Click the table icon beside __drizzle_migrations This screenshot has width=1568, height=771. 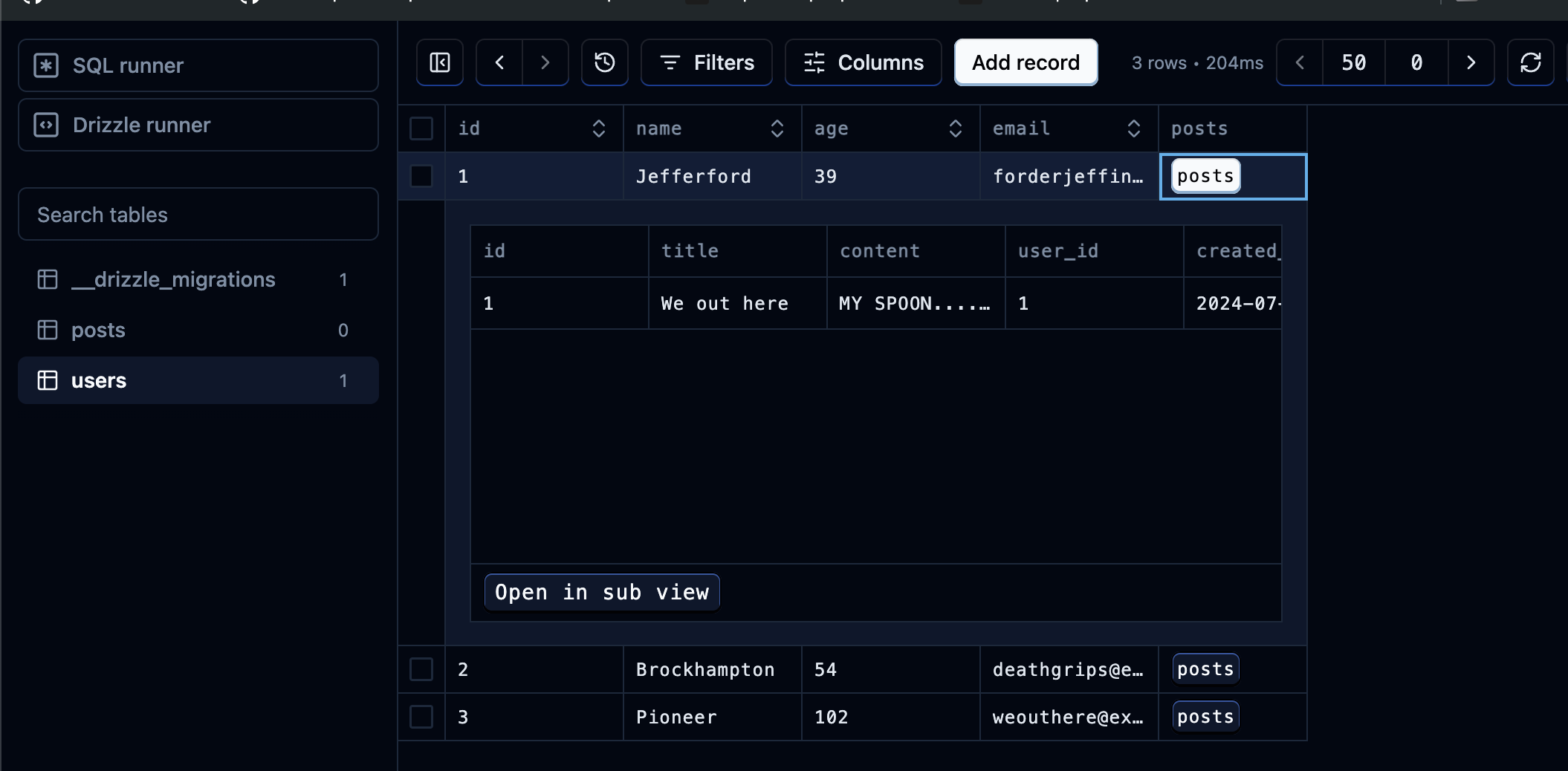[48, 279]
